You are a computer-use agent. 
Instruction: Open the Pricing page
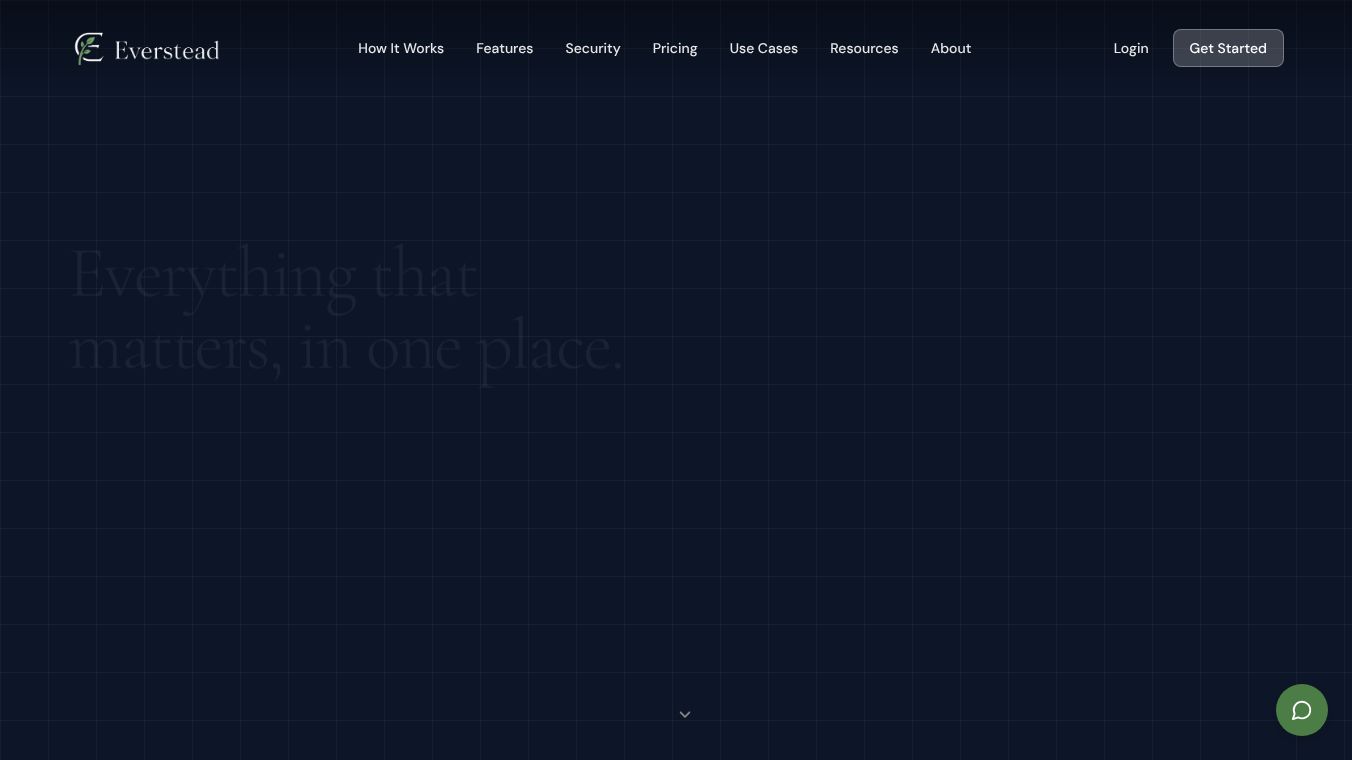675,48
